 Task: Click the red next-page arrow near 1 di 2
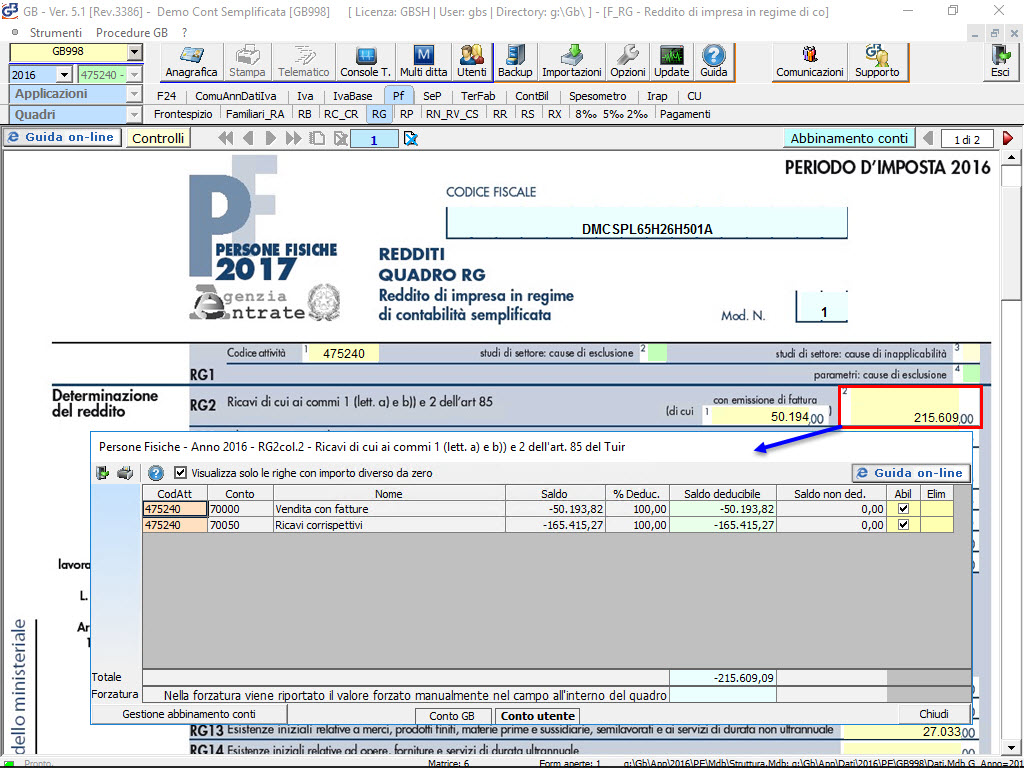[x=1008, y=138]
